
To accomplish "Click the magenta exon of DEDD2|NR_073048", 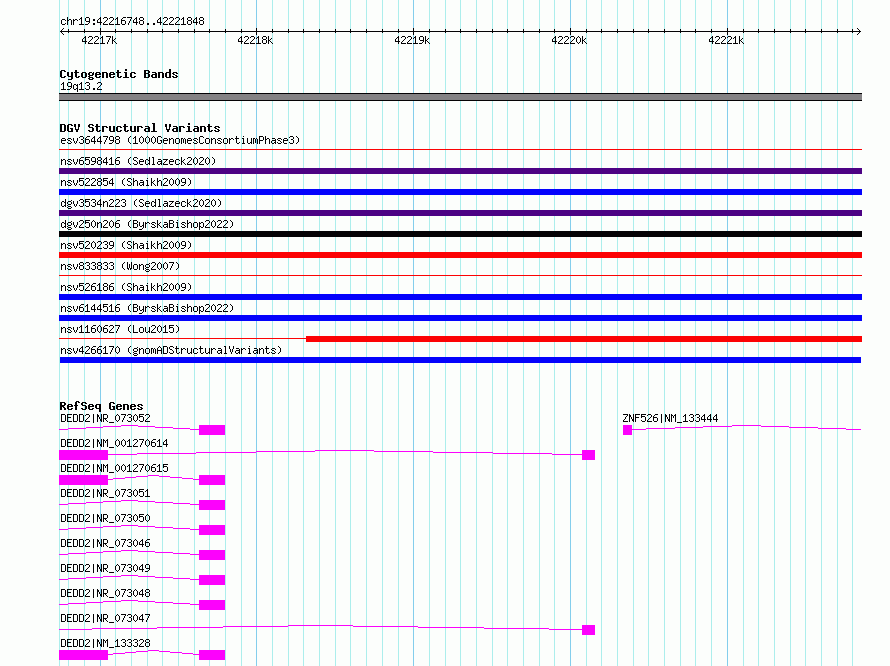I will (212, 605).
